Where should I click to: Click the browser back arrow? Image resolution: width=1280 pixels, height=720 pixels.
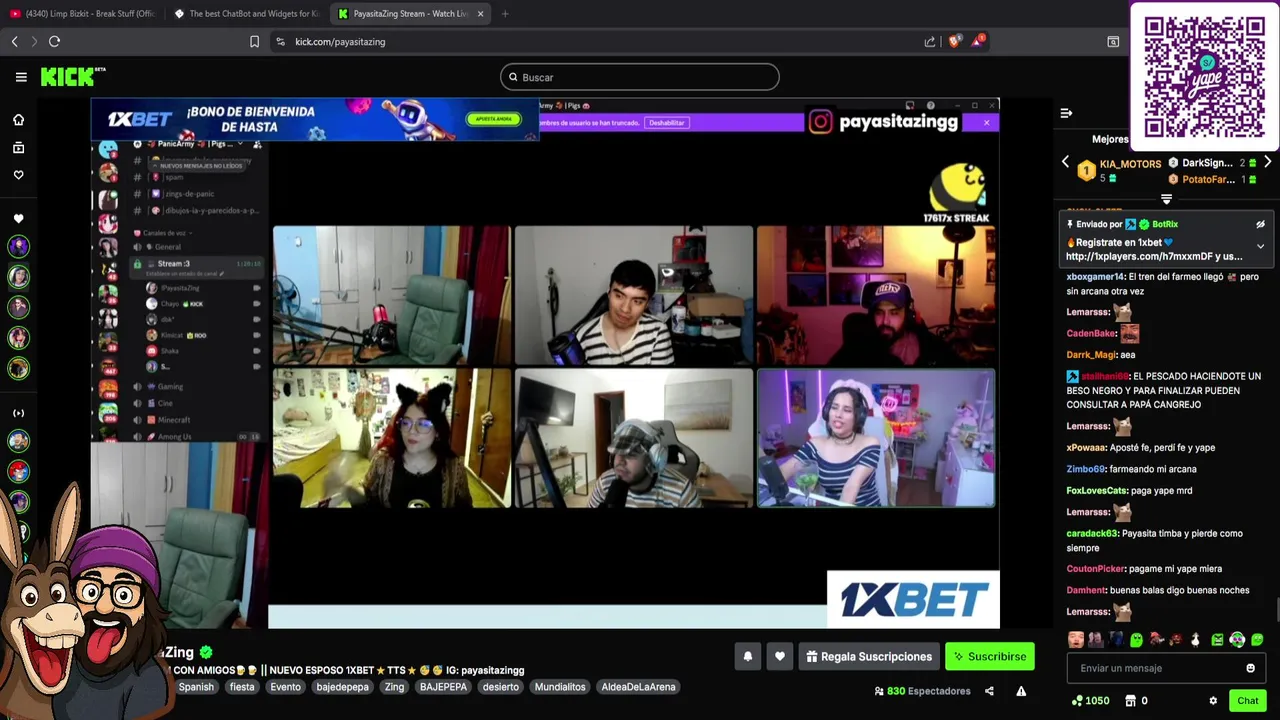coord(14,41)
